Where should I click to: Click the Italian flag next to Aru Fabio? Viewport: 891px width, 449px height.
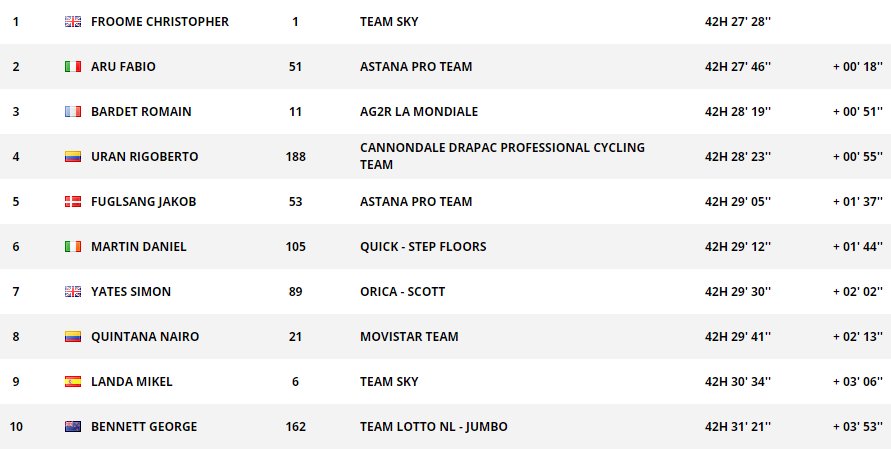(72, 67)
